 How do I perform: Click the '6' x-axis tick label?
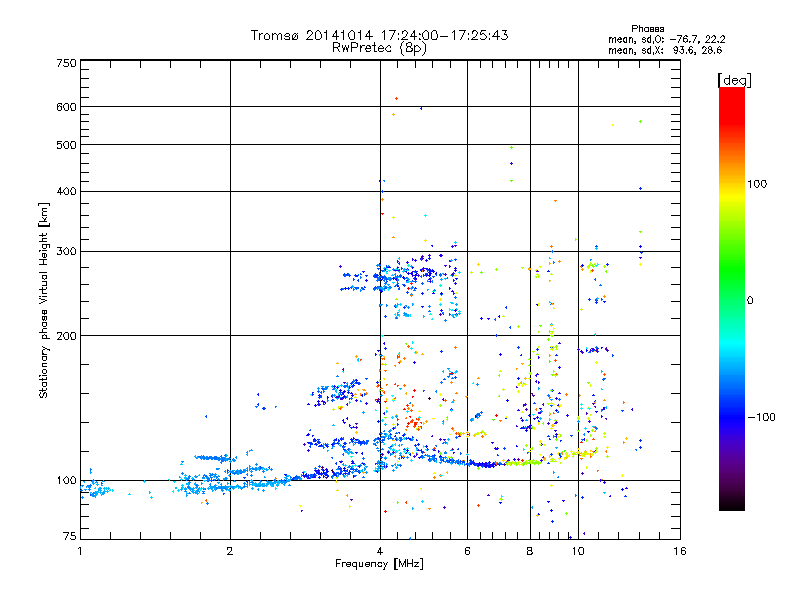coord(467,551)
